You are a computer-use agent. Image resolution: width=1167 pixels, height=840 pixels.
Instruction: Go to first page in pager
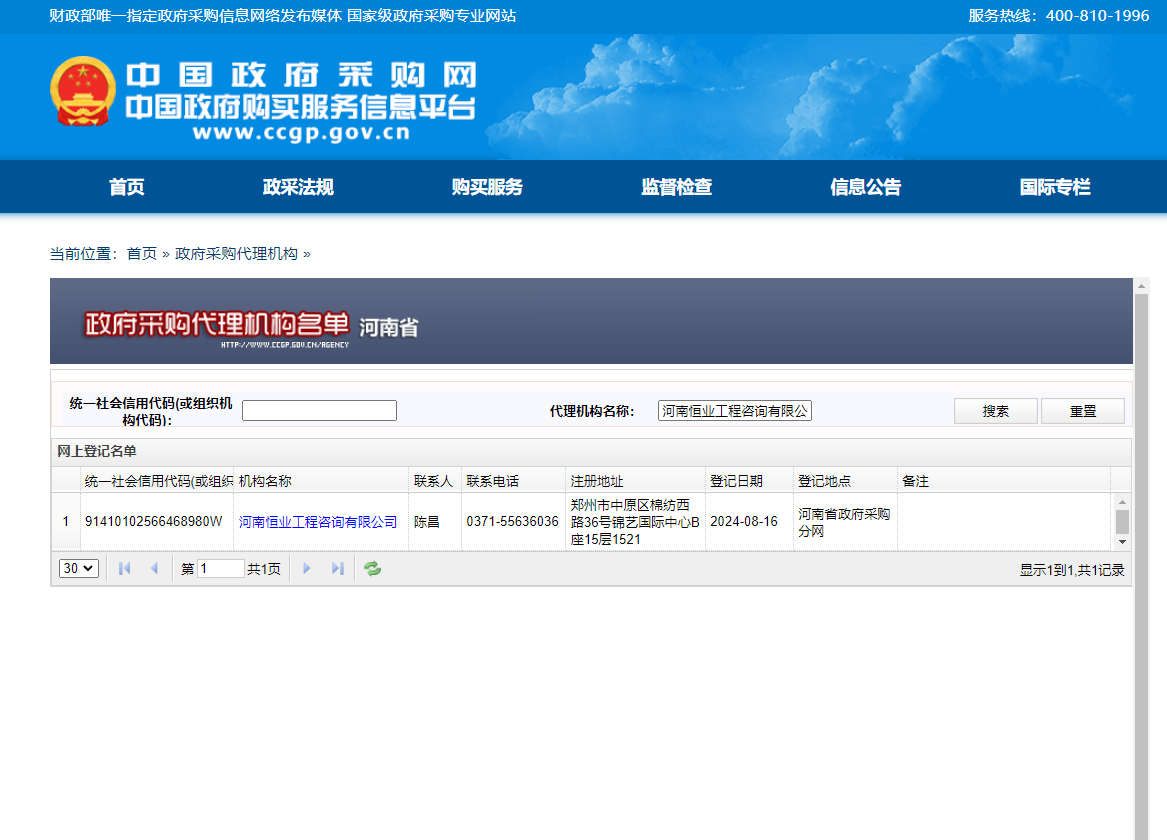124,568
